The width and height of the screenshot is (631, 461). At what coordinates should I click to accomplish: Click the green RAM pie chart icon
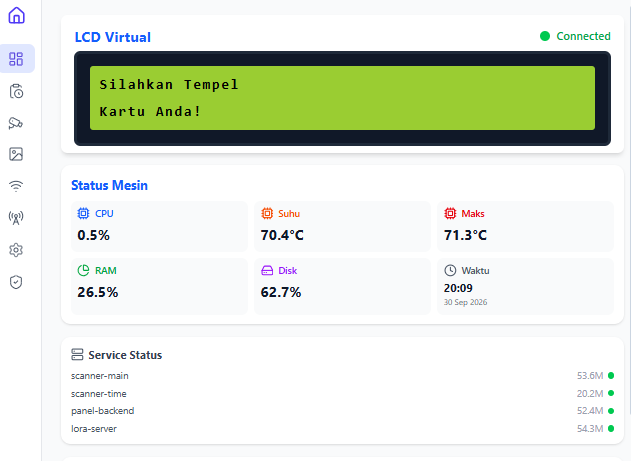click(x=83, y=270)
